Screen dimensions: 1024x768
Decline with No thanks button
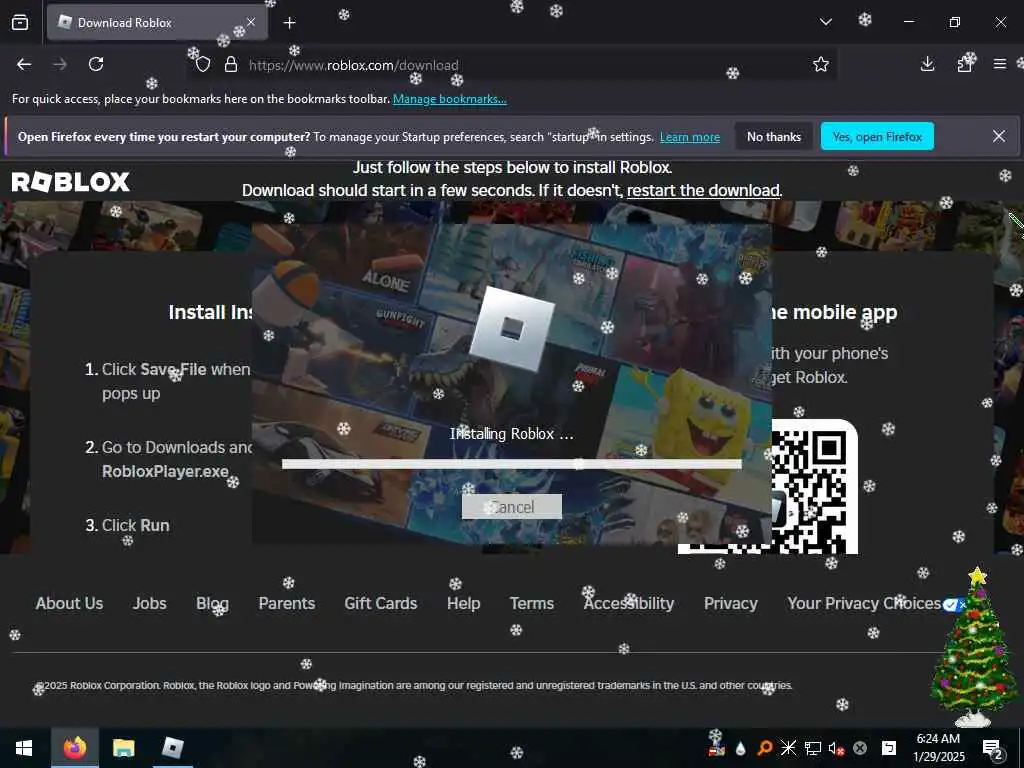tap(774, 136)
